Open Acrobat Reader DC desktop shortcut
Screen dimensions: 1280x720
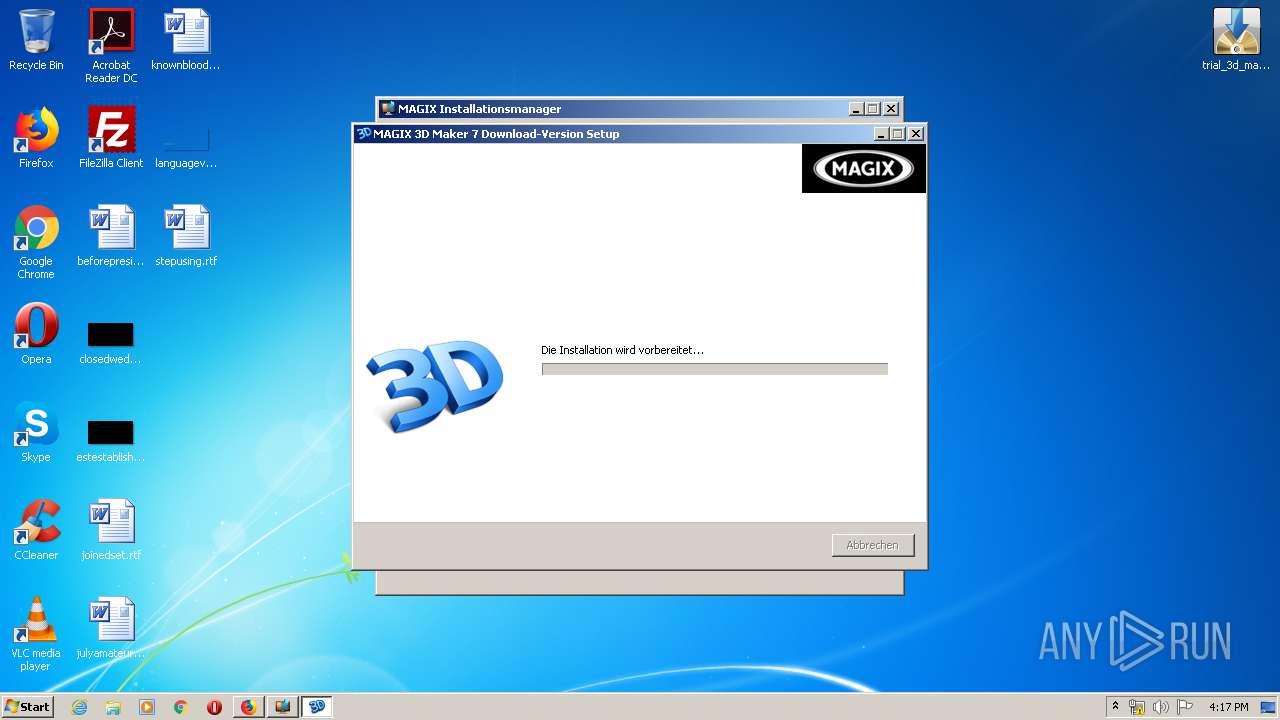coord(111,46)
